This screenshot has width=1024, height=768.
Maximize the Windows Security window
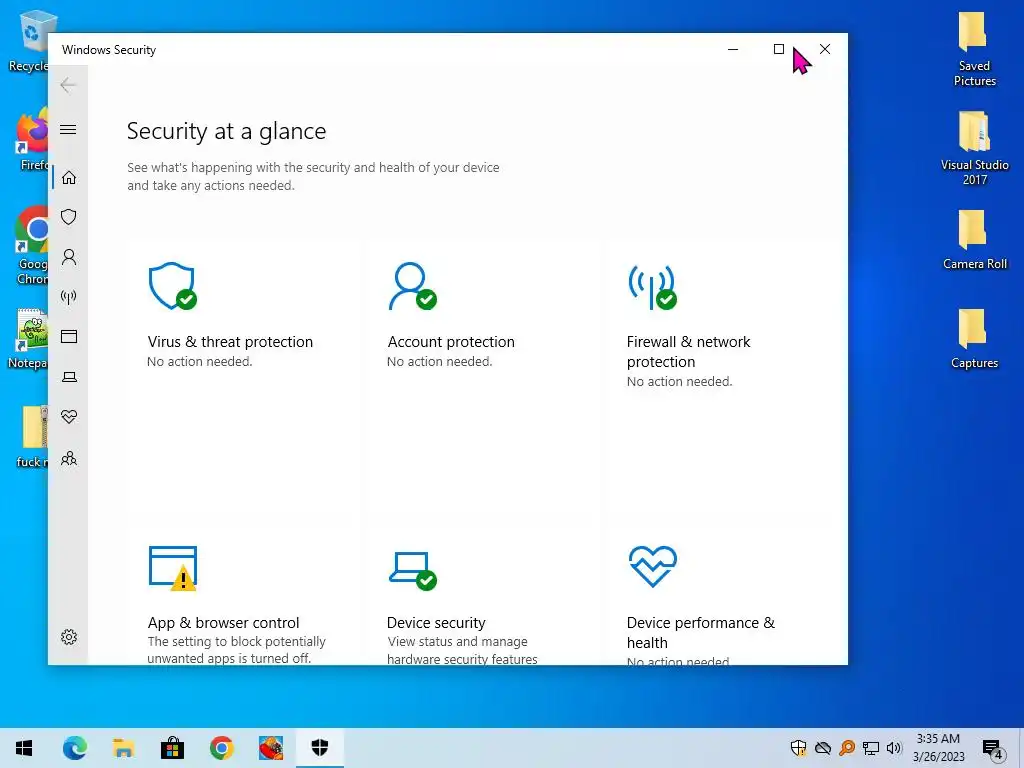[778, 49]
